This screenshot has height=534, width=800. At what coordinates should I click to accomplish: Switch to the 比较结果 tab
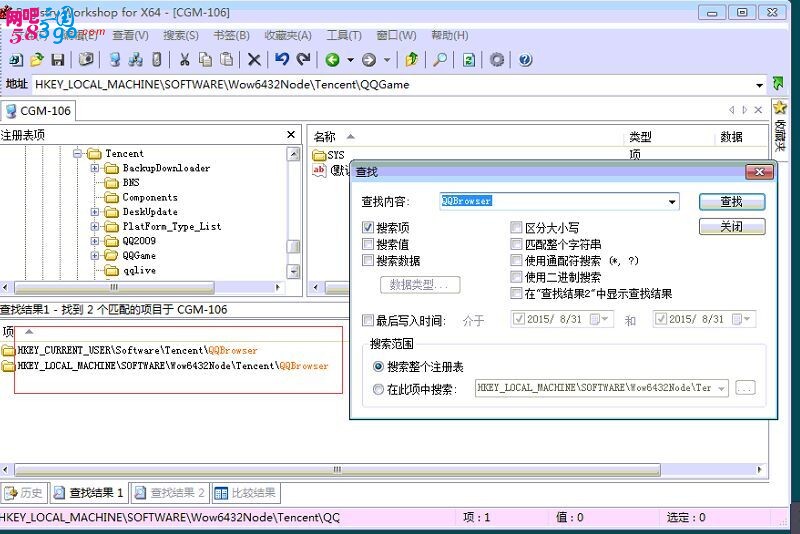[245, 493]
